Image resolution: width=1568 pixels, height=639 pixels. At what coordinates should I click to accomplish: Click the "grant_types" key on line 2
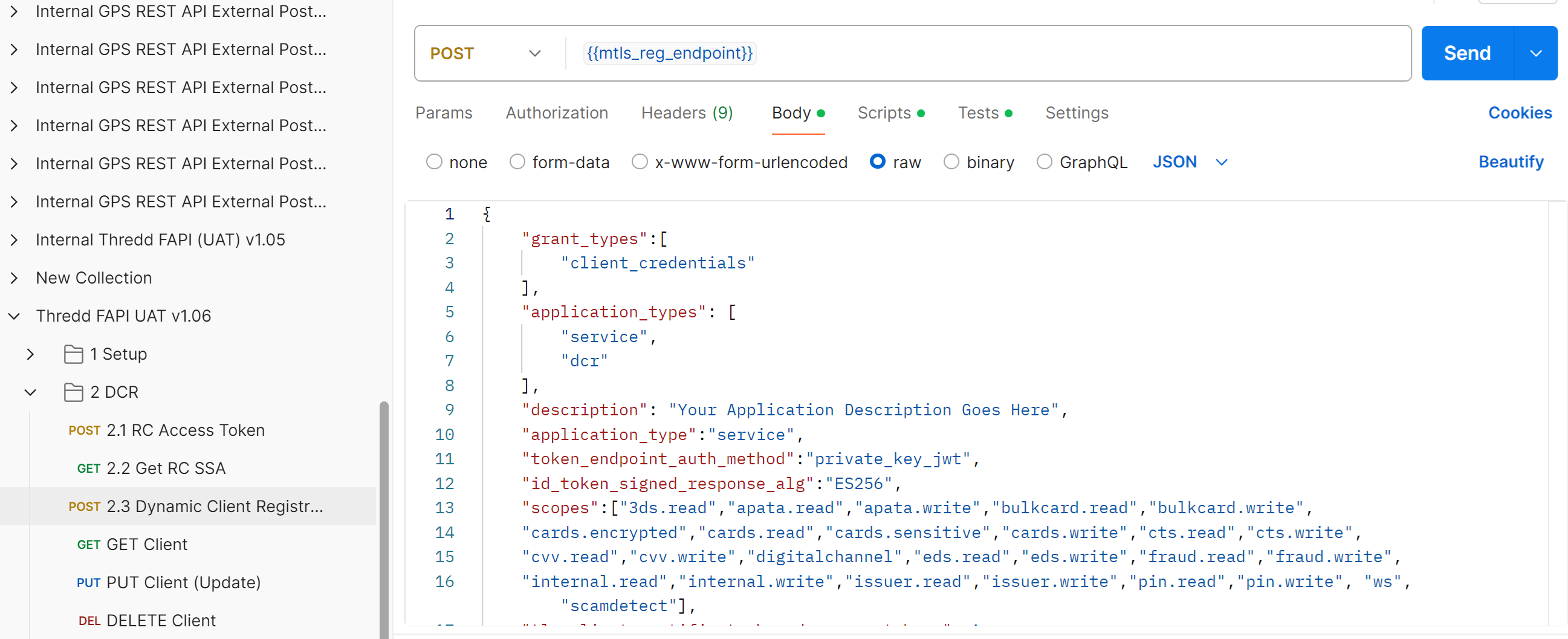pyautogui.click(x=585, y=239)
